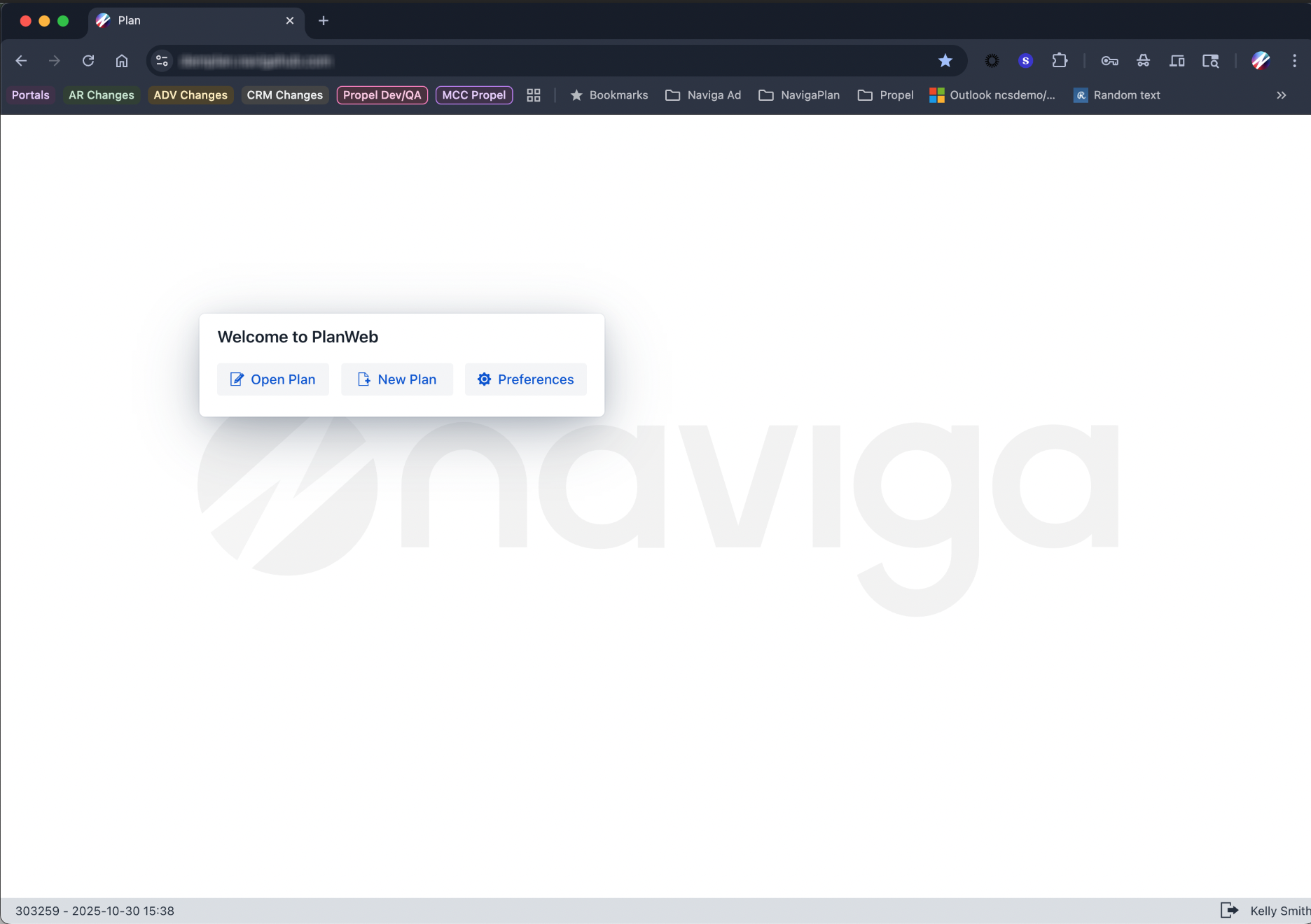Open the media/device toolbar icon

click(1177, 61)
